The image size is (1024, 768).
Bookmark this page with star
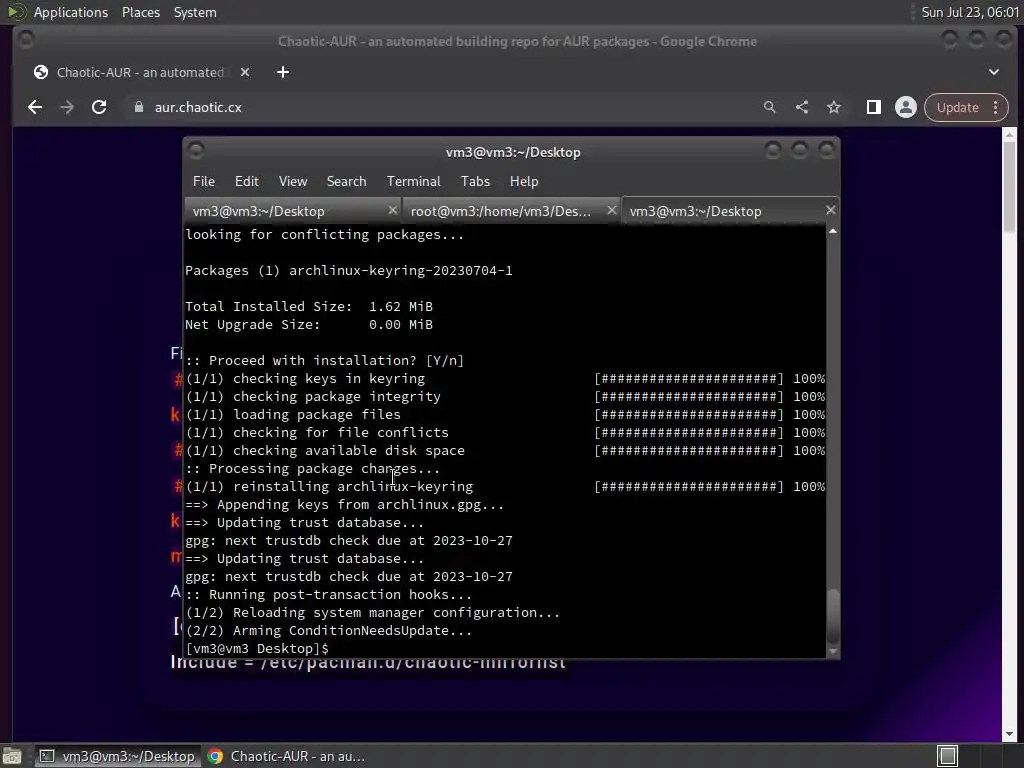[834, 107]
